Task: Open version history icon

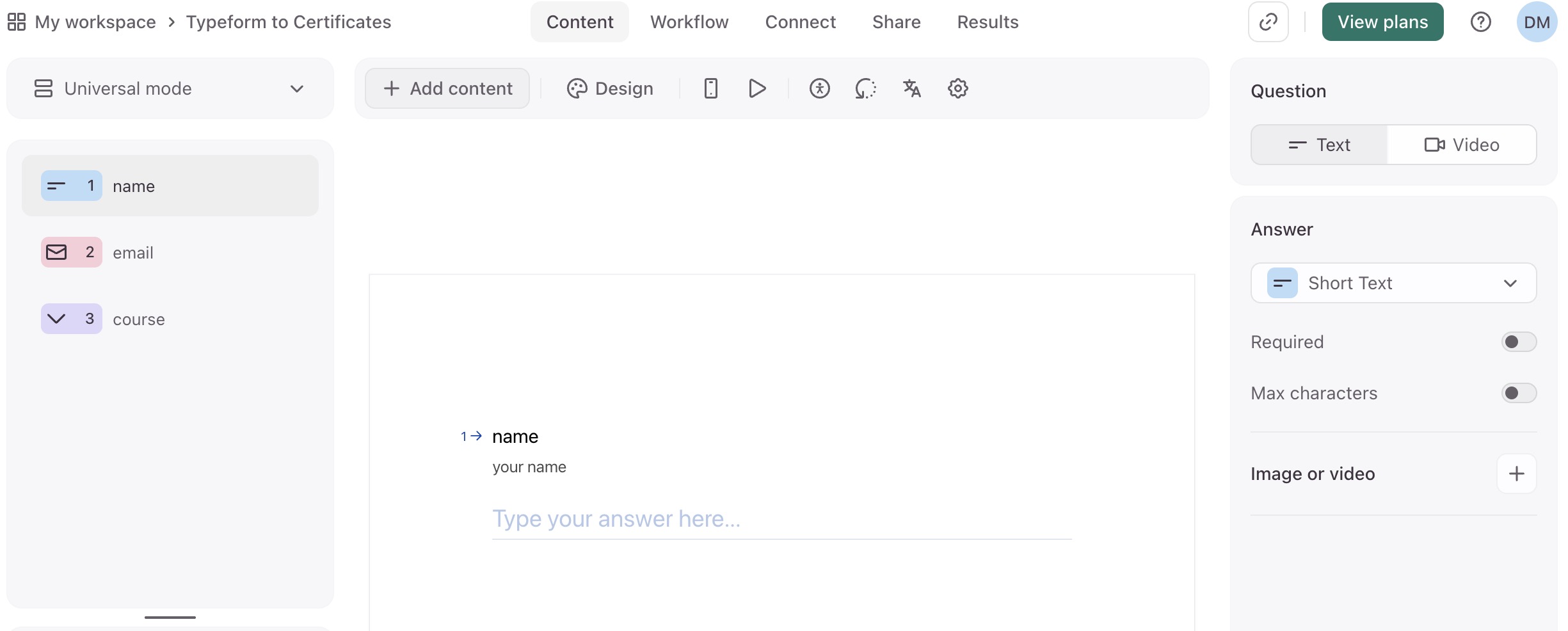Action: coord(865,88)
